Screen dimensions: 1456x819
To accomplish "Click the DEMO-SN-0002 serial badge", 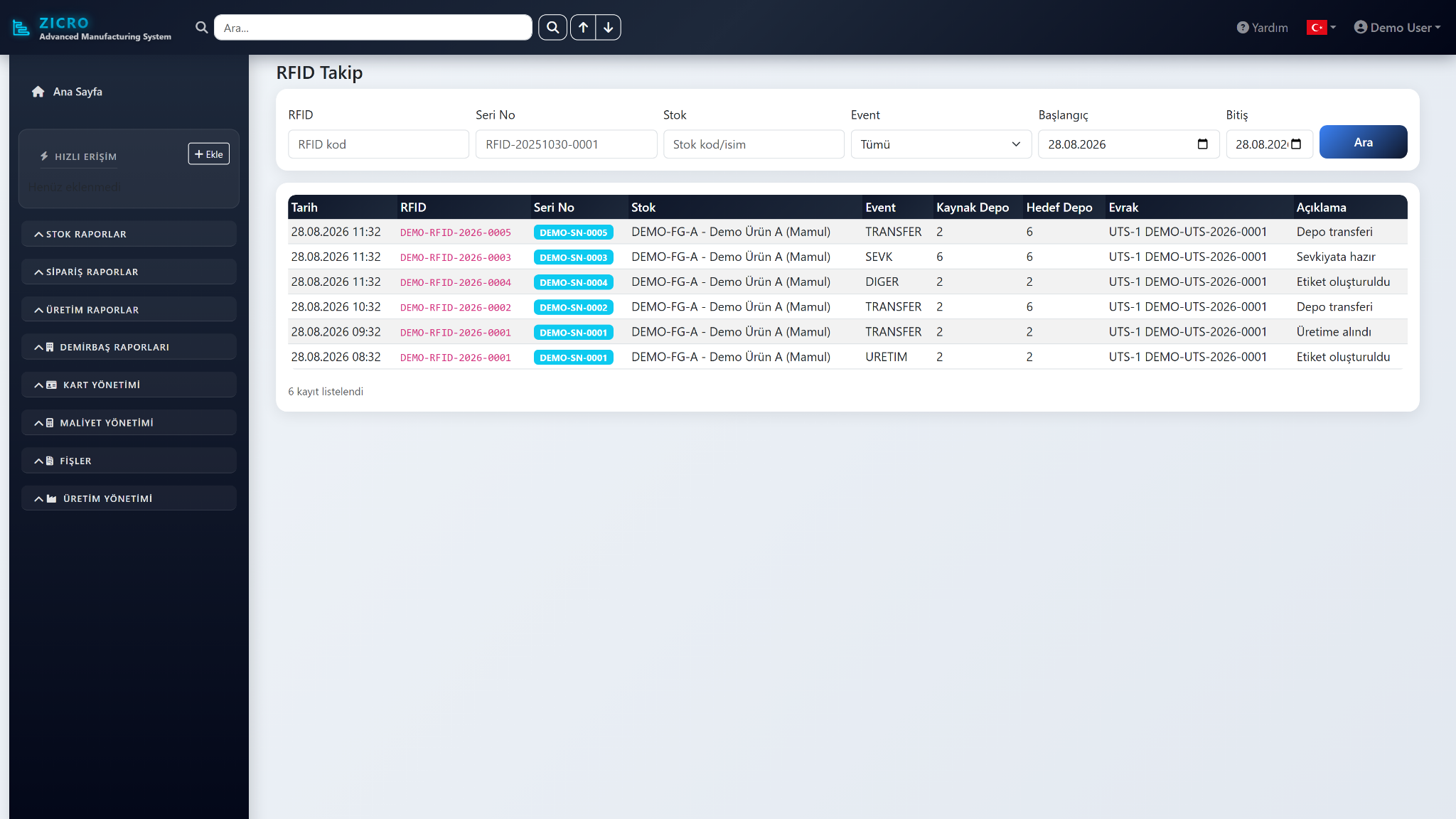I will [x=574, y=307].
